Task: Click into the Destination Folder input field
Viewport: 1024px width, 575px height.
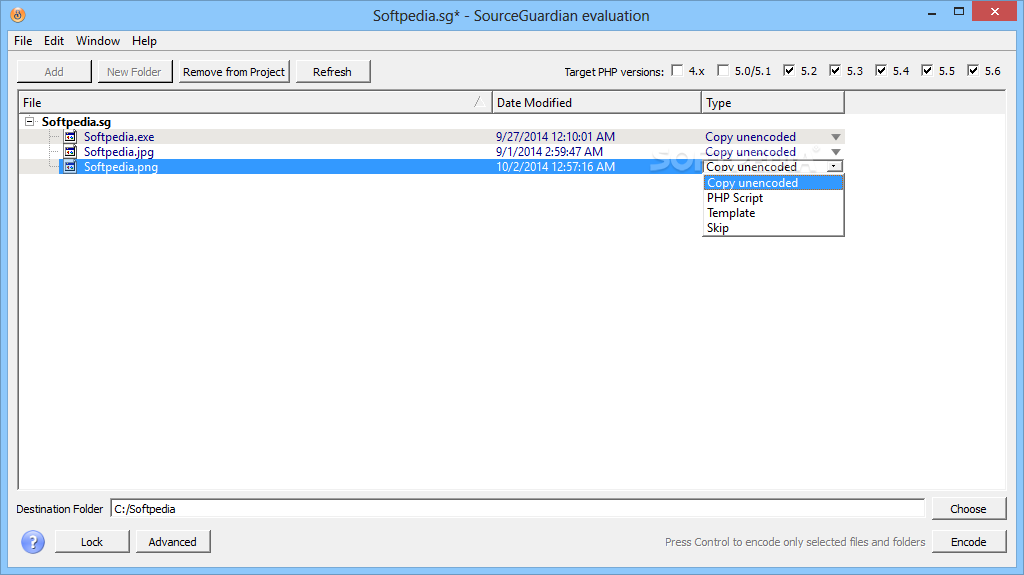Action: (x=517, y=509)
